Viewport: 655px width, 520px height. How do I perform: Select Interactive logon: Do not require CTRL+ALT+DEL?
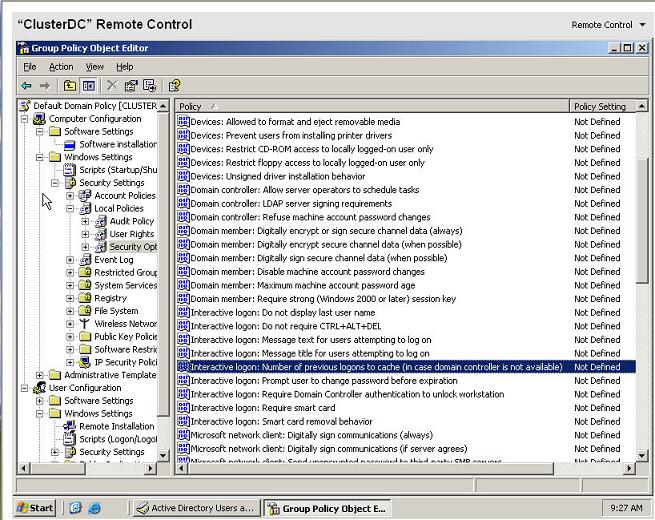286,326
